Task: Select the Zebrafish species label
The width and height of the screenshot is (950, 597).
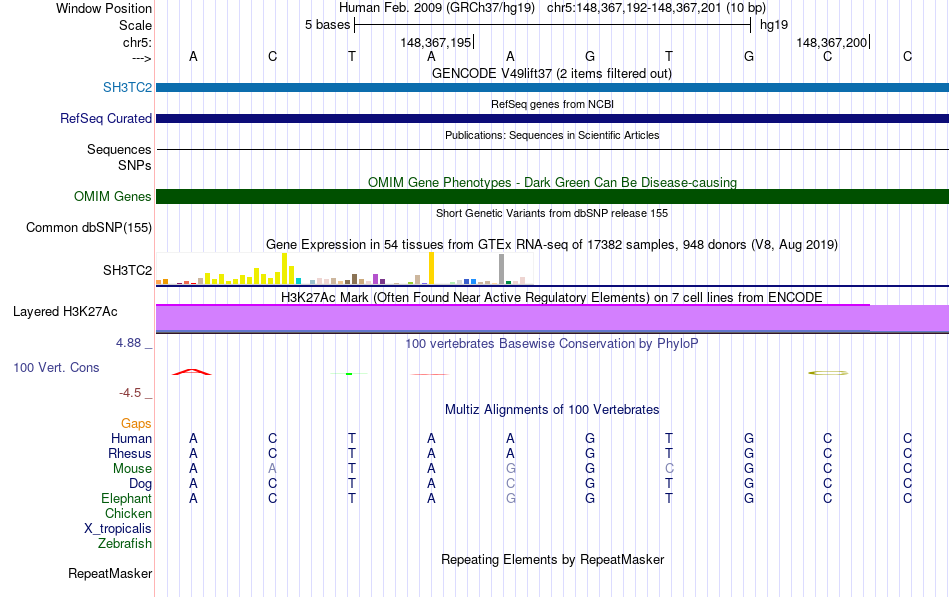Action: tap(125, 544)
